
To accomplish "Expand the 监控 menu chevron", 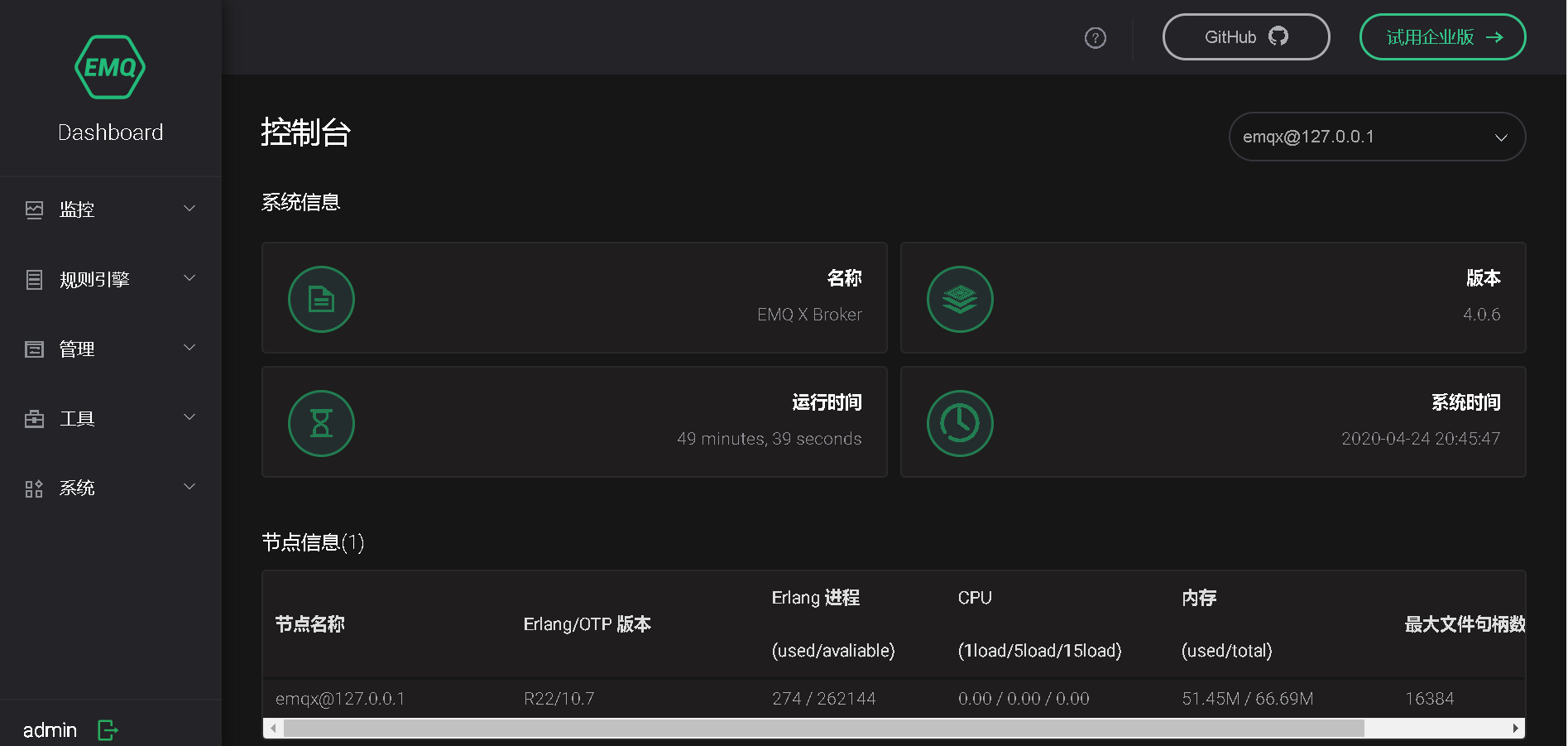I will [189, 209].
